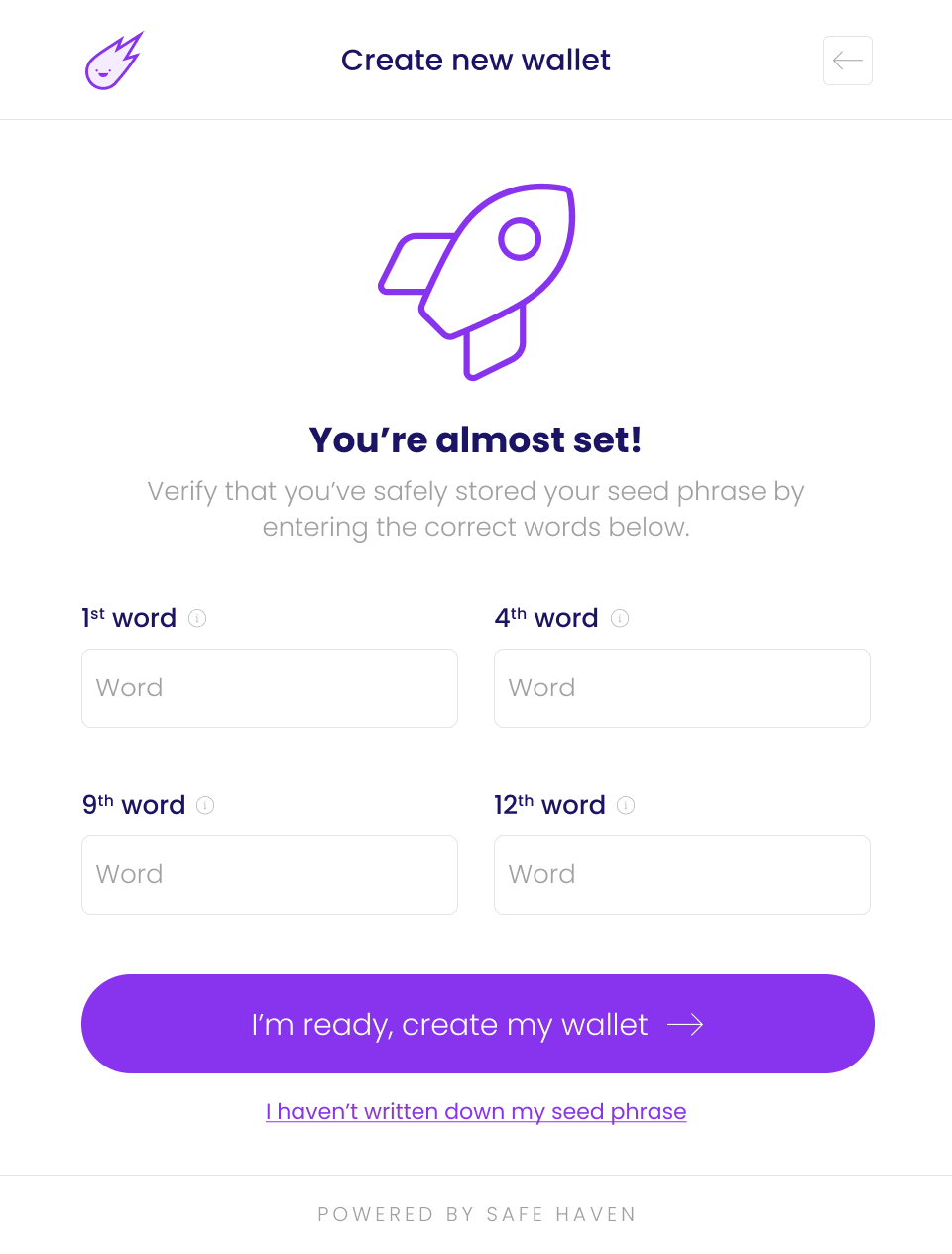Go back using the left arrow button
This screenshot has height=1254, width=952.
[847, 61]
